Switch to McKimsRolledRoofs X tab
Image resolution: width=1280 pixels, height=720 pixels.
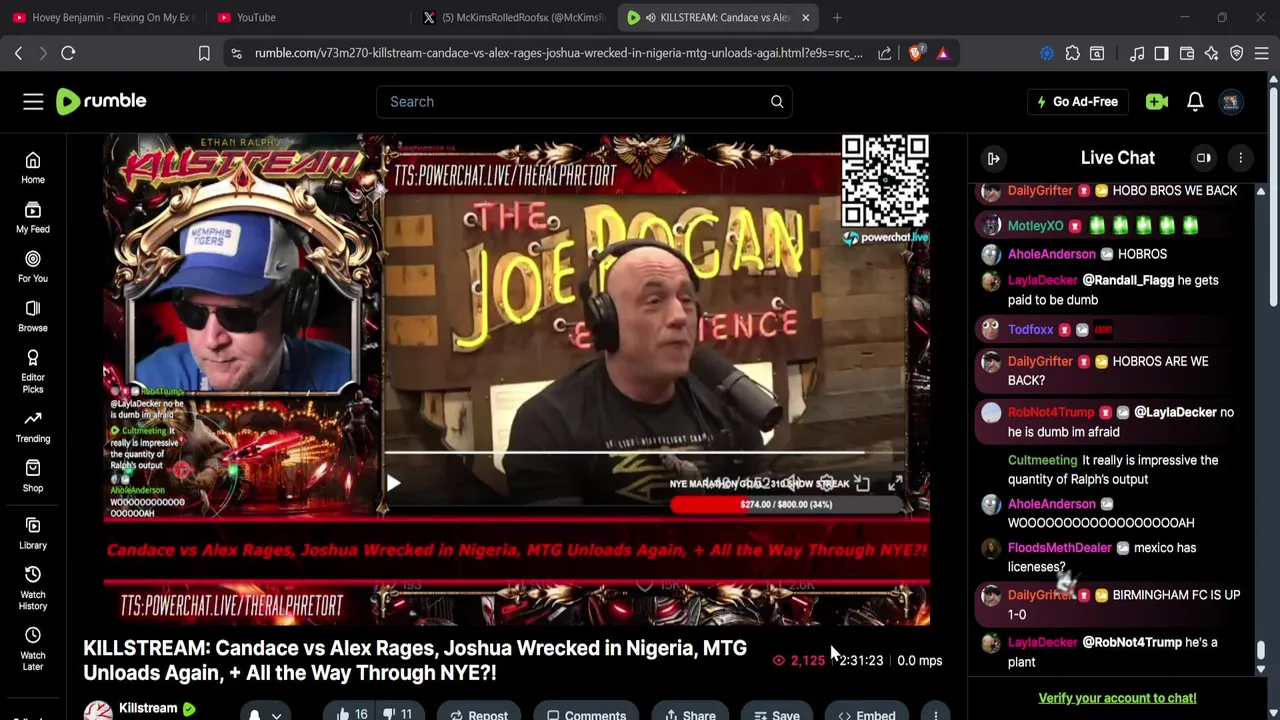pos(512,17)
